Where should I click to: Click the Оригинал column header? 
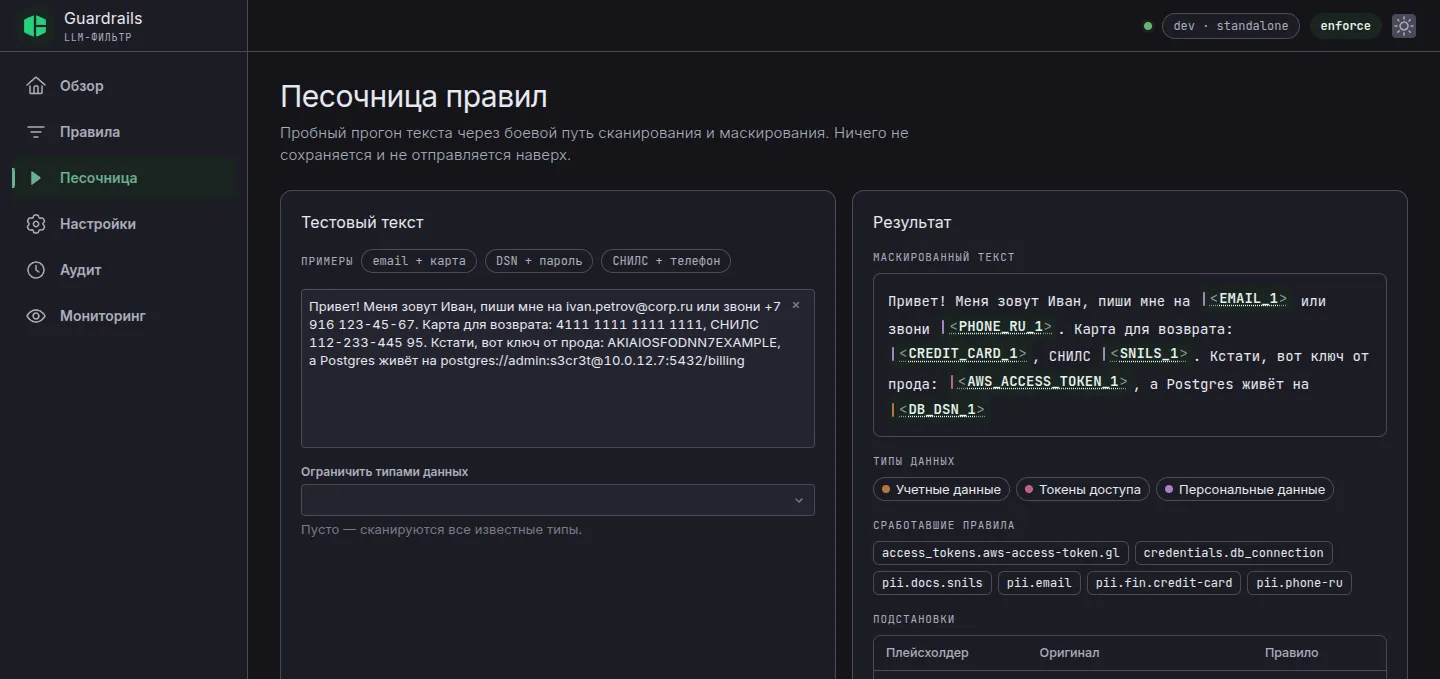(1069, 653)
